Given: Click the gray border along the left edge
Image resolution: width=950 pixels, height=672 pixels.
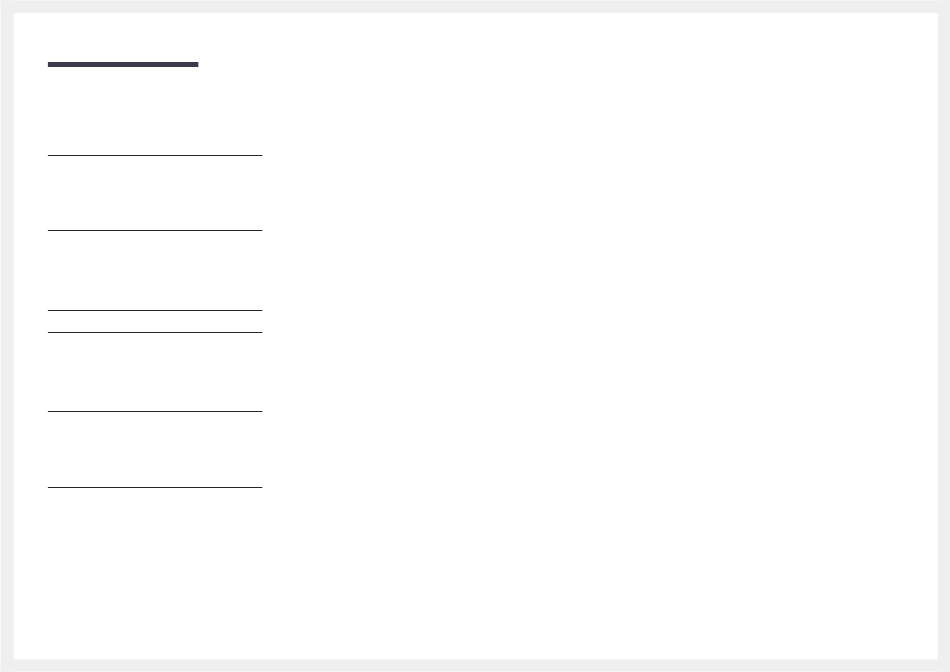Looking at the screenshot, I should tap(7, 336).
